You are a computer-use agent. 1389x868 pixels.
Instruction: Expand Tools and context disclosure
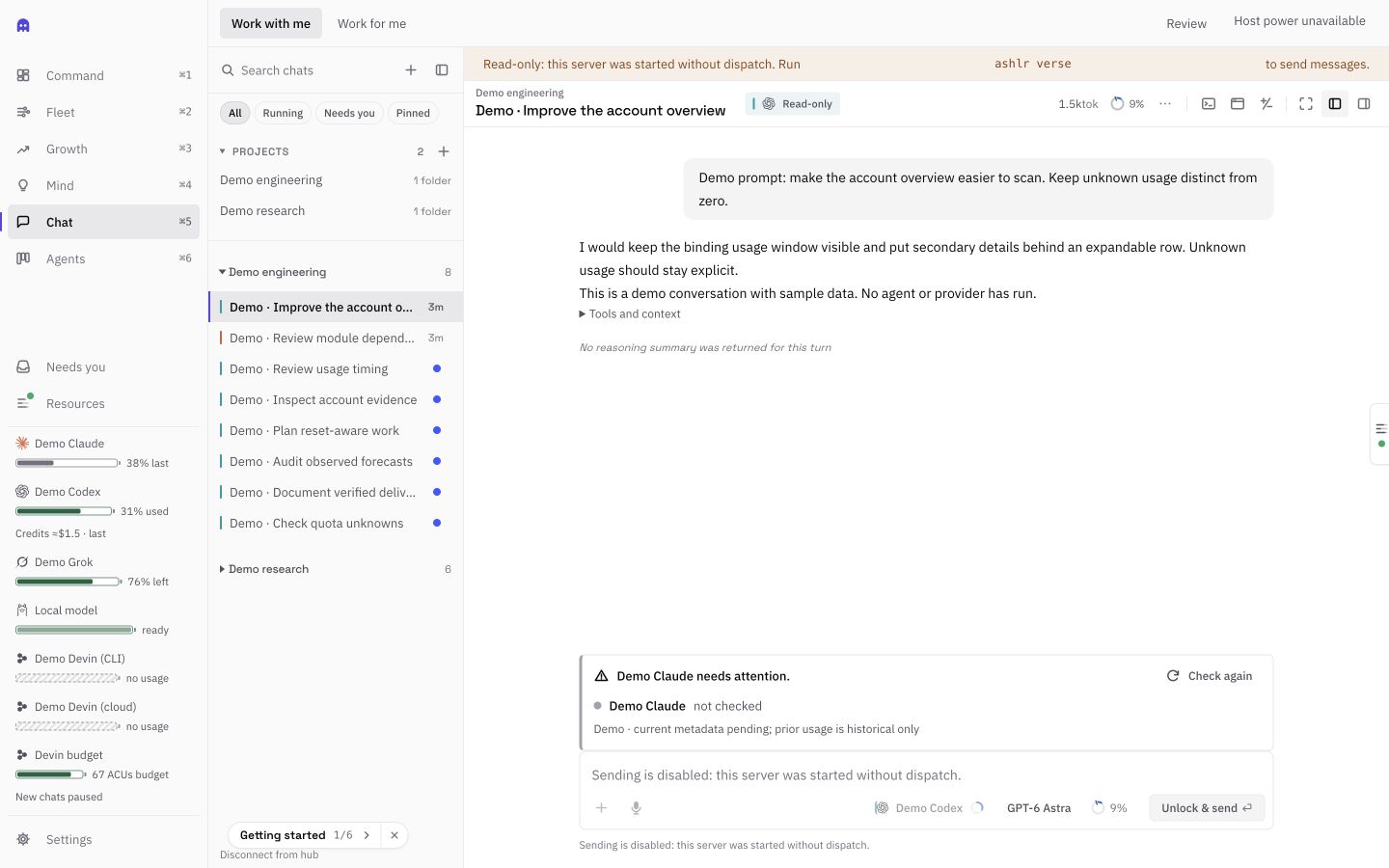[x=630, y=314]
